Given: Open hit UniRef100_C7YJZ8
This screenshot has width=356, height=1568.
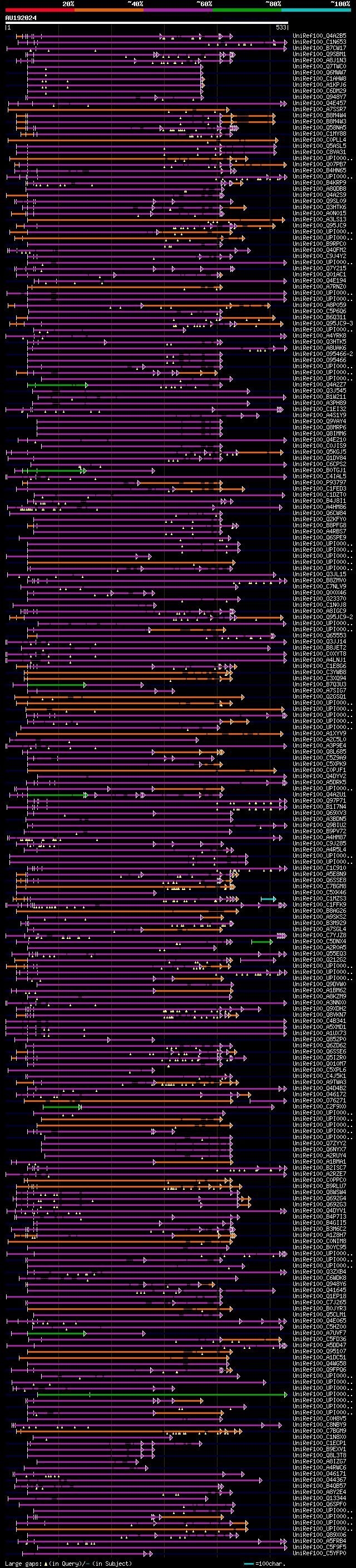Looking at the screenshot, I should [x=319, y=936].
